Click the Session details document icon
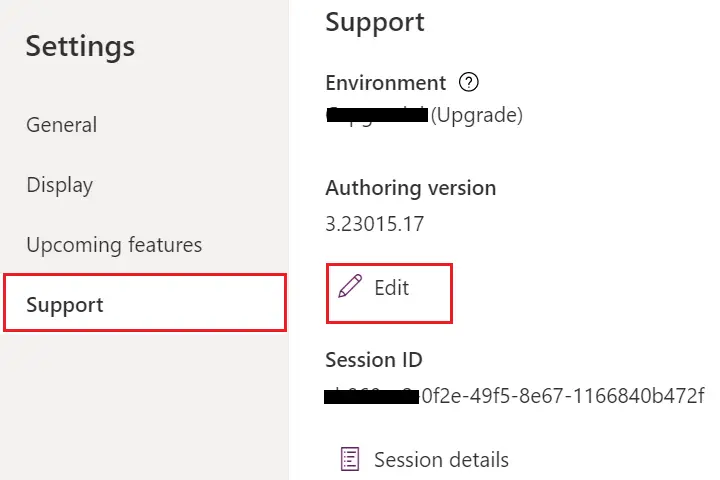 coord(350,459)
